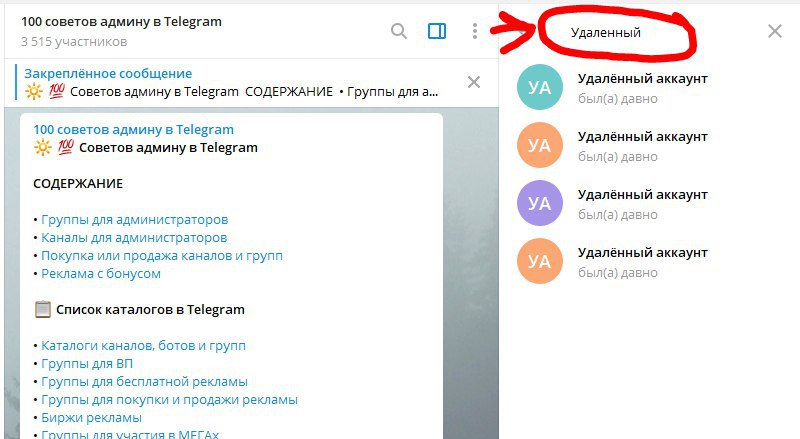Click 'Список каталогов в Telegram' heading
The width and height of the screenshot is (800, 439).
pyautogui.click(x=151, y=310)
